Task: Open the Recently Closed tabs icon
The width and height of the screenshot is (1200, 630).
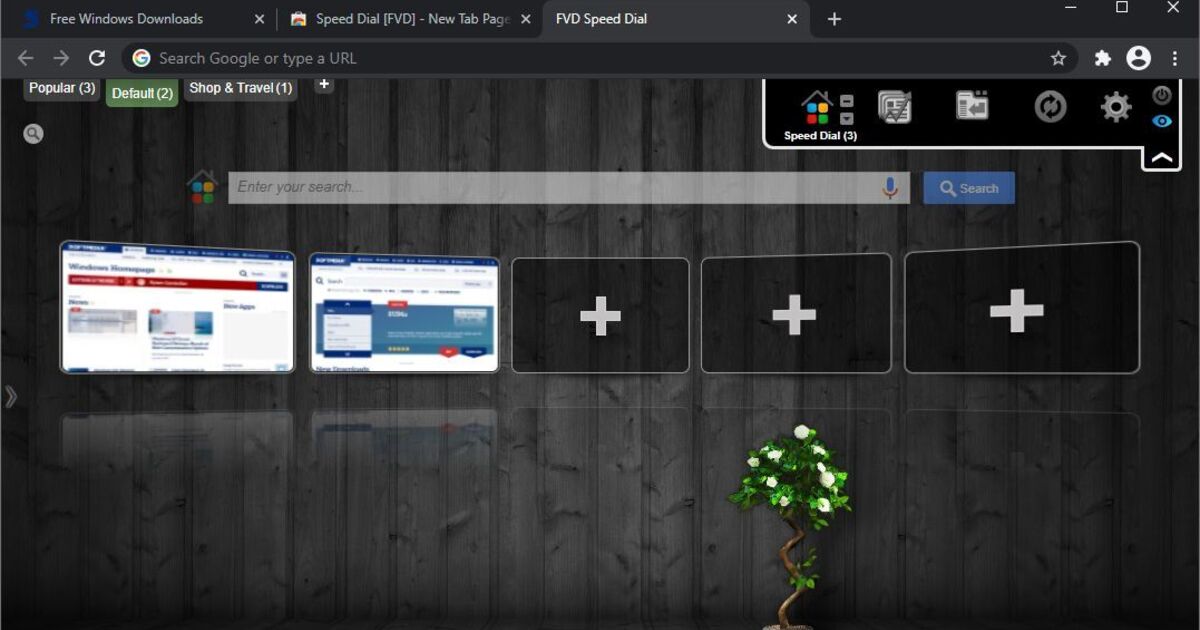Action: pos(972,106)
